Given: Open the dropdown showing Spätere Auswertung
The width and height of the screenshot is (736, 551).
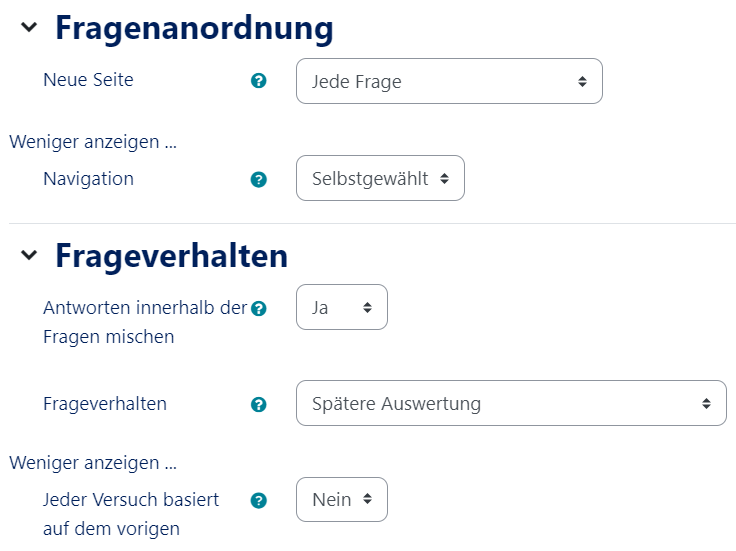Looking at the screenshot, I should (x=511, y=404).
